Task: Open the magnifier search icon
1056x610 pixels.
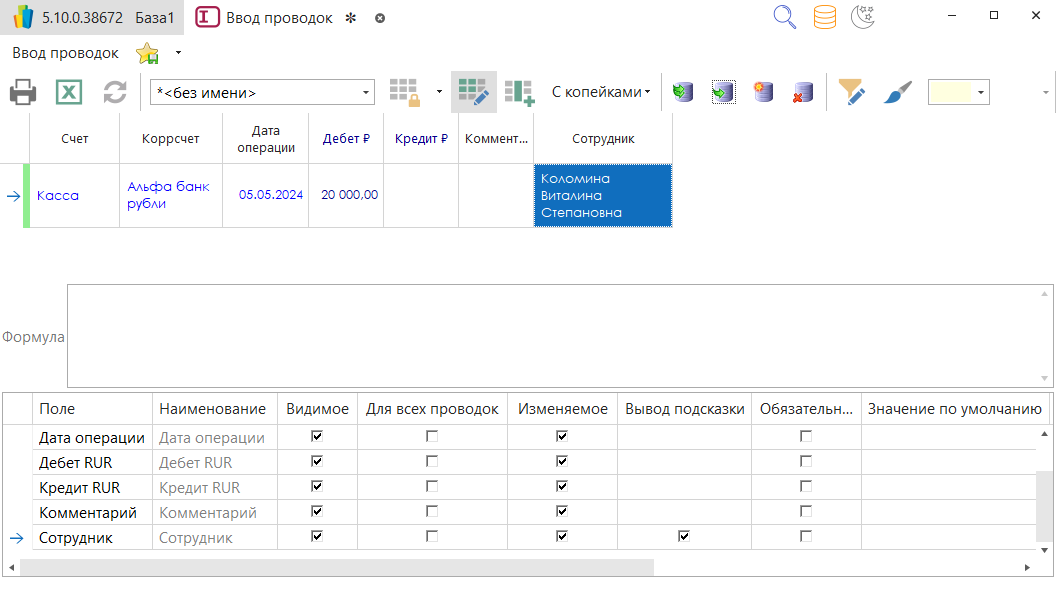Action: pos(785,17)
